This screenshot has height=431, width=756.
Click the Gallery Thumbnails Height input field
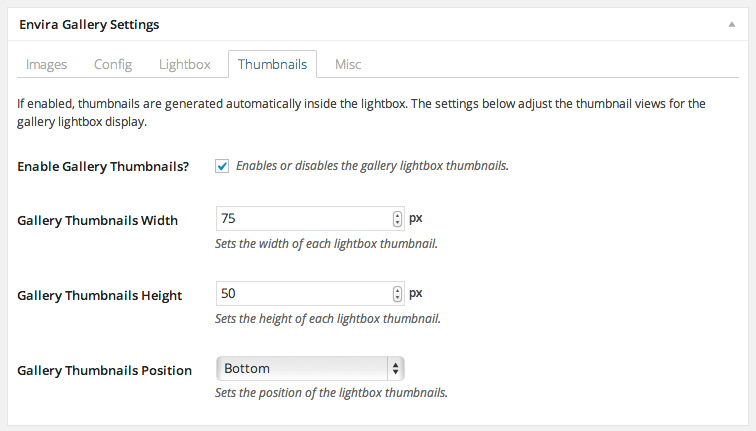[x=310, y=294]
